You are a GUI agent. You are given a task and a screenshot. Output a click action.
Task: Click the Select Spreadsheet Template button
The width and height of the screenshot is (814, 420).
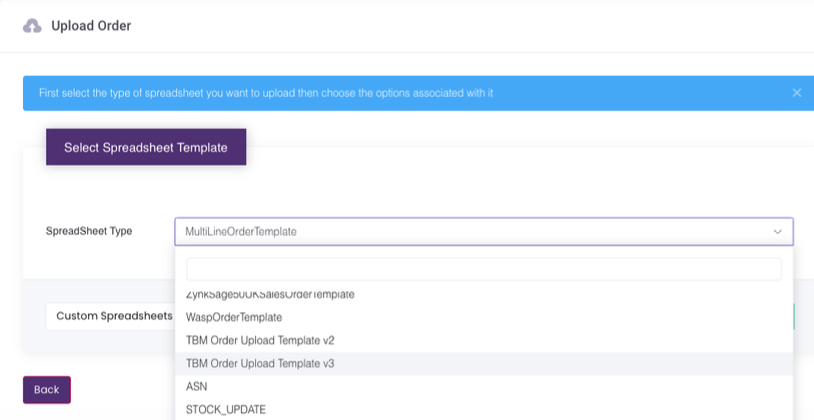point(146,147)
